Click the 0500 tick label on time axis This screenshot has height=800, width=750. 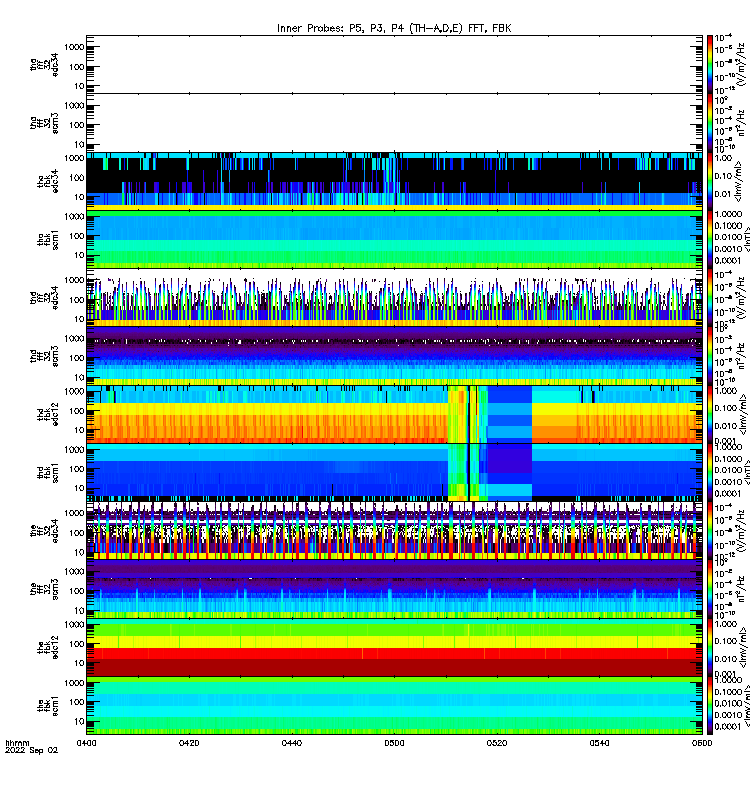click(x=394, y=743)
